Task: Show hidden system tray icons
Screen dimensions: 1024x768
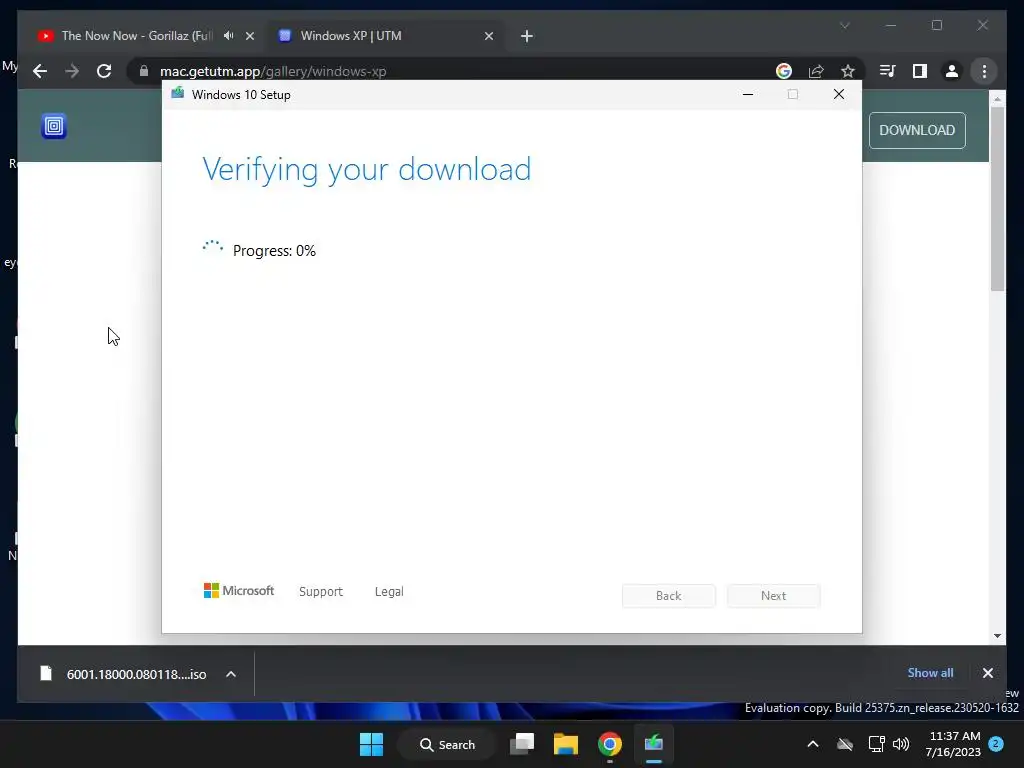Action: pyautogui.click(x=812, y=744)
